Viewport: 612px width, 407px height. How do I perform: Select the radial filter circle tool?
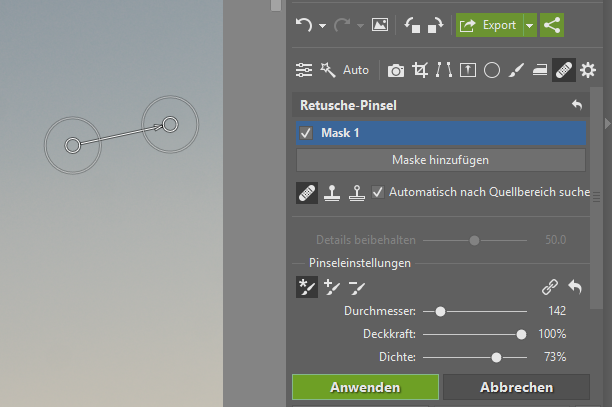click(491, 70)
